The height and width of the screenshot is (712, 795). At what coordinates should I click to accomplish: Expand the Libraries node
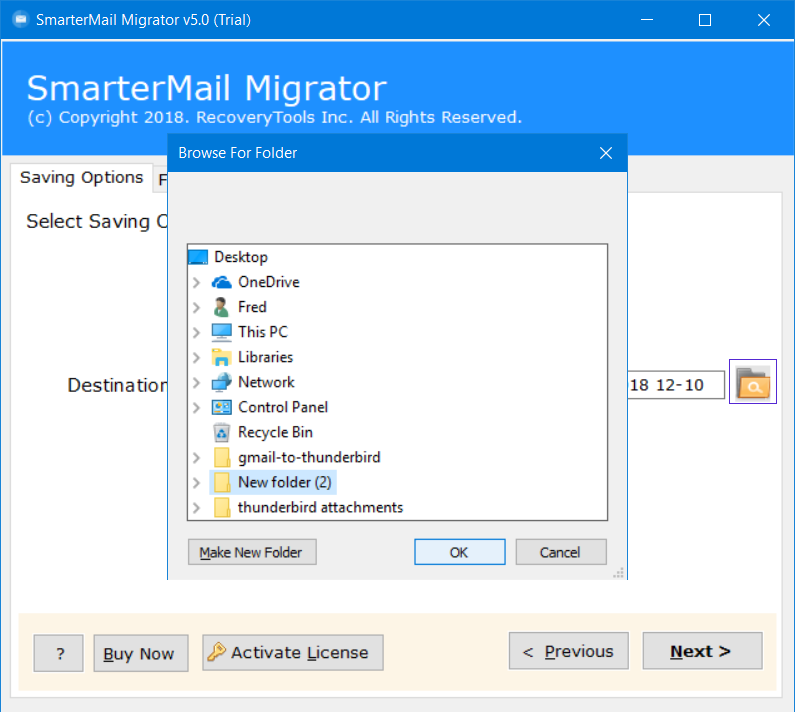[x=197, y=358]
